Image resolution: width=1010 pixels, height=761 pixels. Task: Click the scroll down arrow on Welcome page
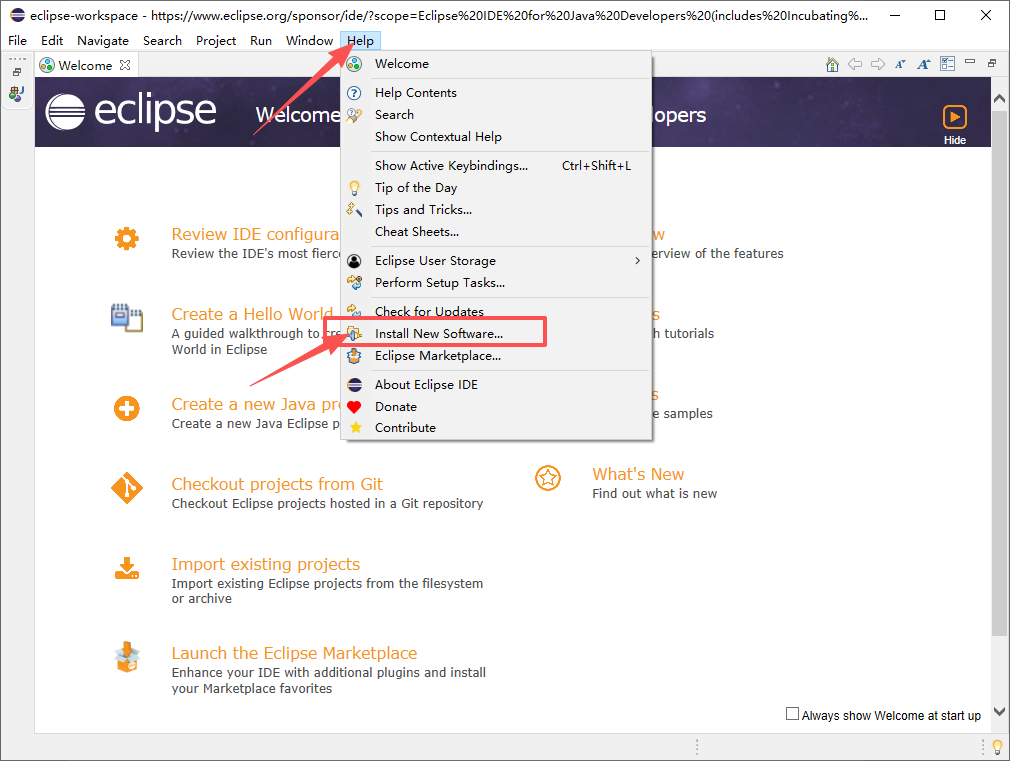tap(999, 711)
